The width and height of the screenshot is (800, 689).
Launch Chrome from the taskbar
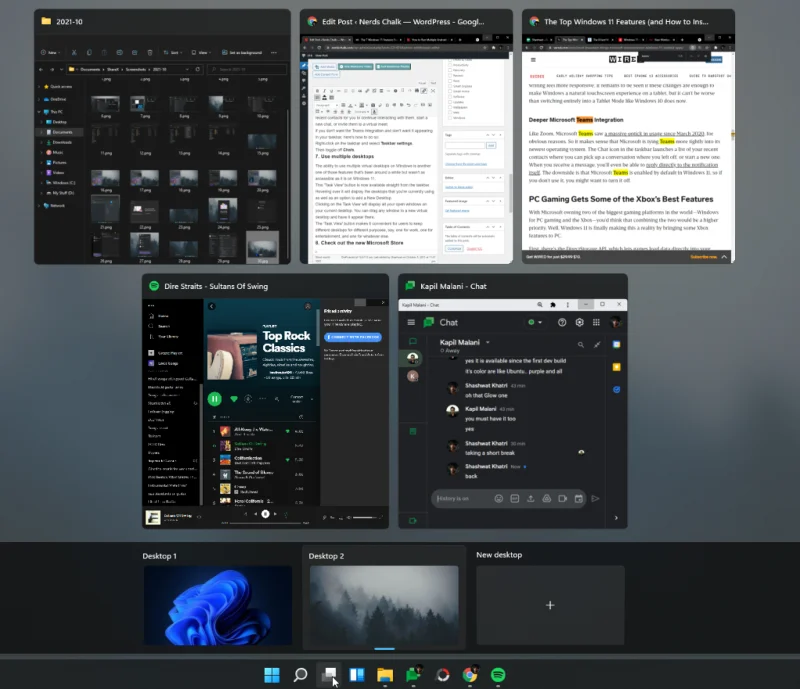click(470, 675)
